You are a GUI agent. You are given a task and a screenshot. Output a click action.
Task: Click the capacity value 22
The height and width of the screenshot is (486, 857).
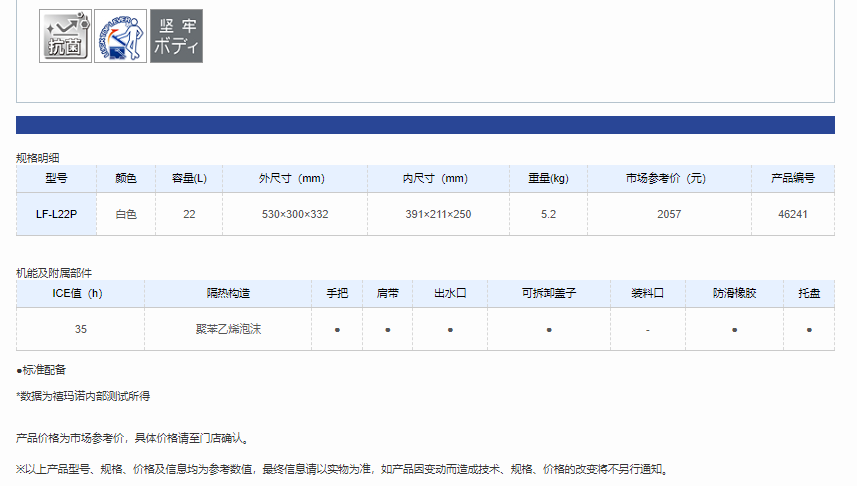point(189,214)
